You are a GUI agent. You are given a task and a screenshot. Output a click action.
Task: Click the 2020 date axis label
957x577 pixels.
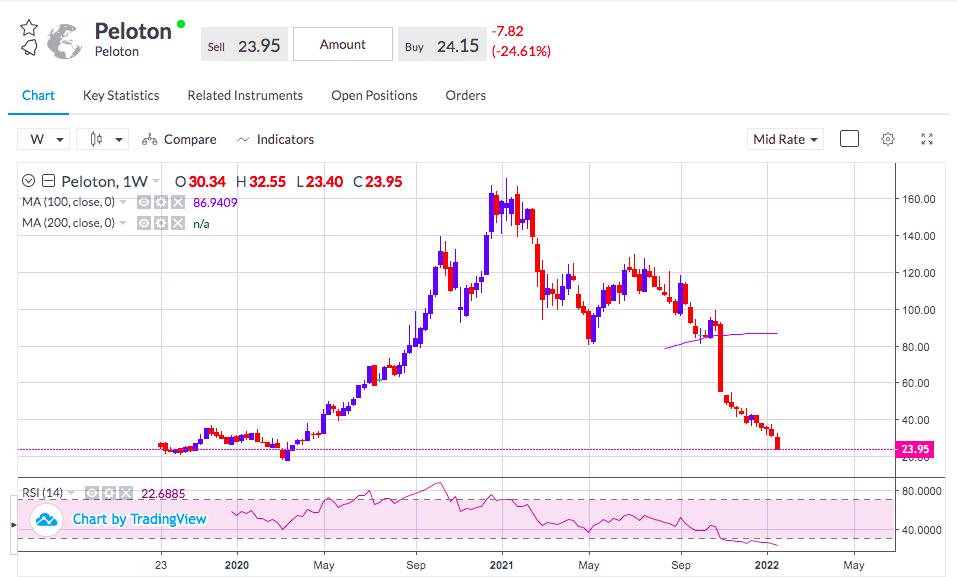click(236, 565)
